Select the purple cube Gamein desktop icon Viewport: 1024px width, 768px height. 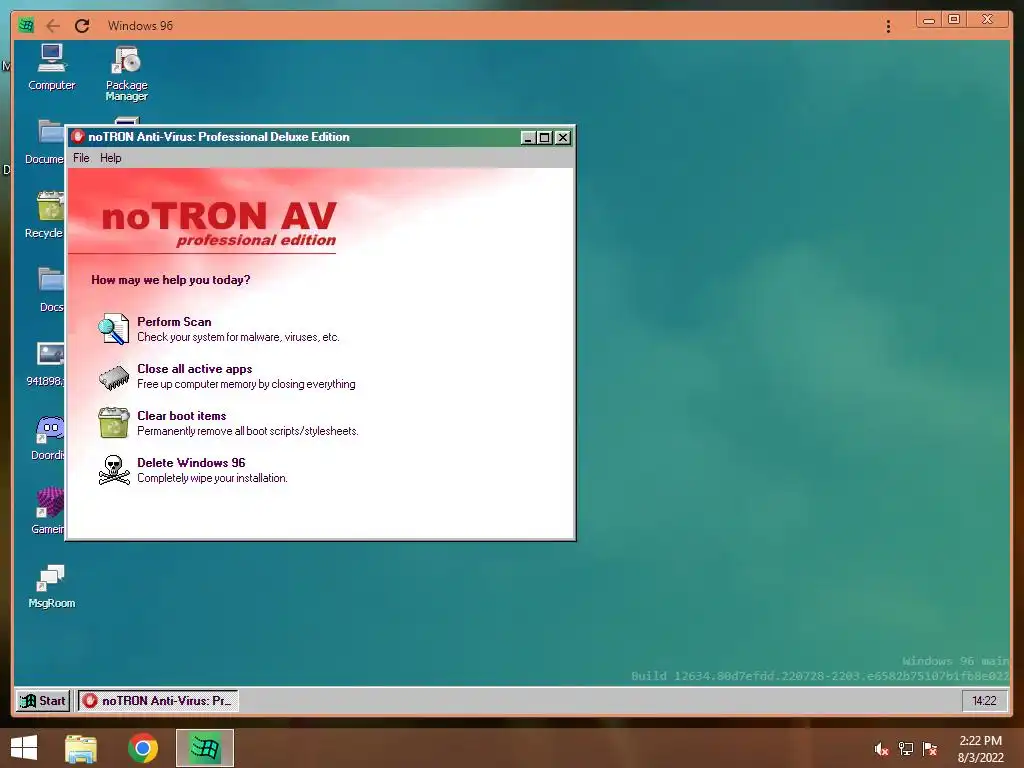[x=48, y=511]
